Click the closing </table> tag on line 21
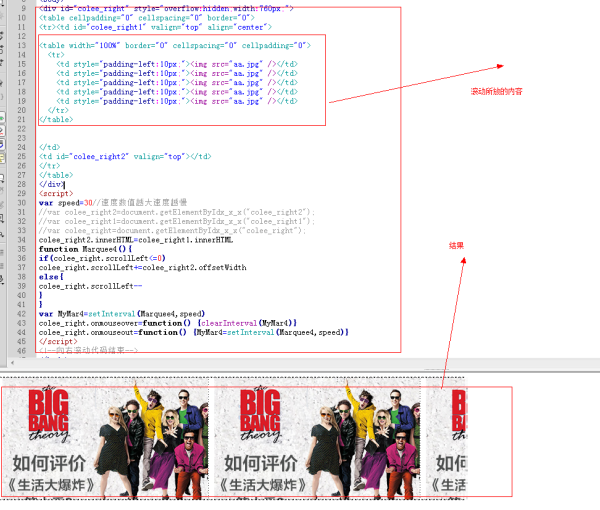The image size is (600, 510). [56, 119]
